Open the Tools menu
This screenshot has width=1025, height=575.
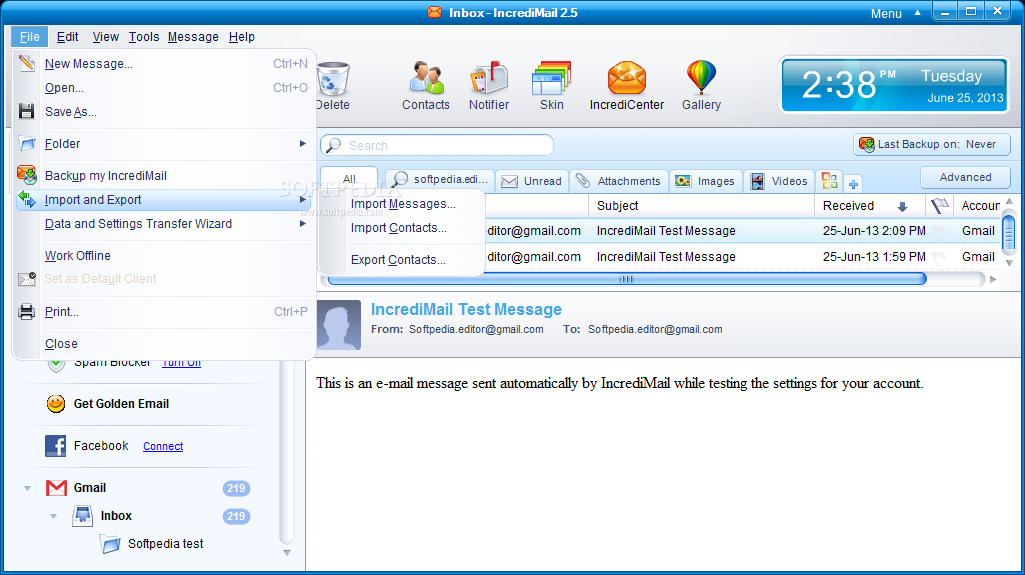tap(144, 37)
